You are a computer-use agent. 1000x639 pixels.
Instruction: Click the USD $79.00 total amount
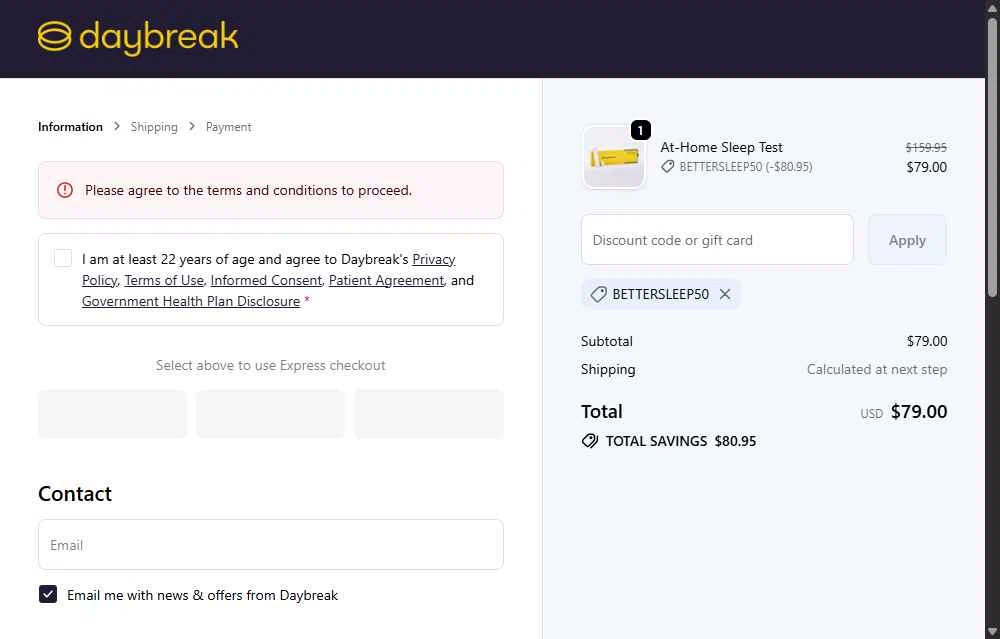click(904, 412)
